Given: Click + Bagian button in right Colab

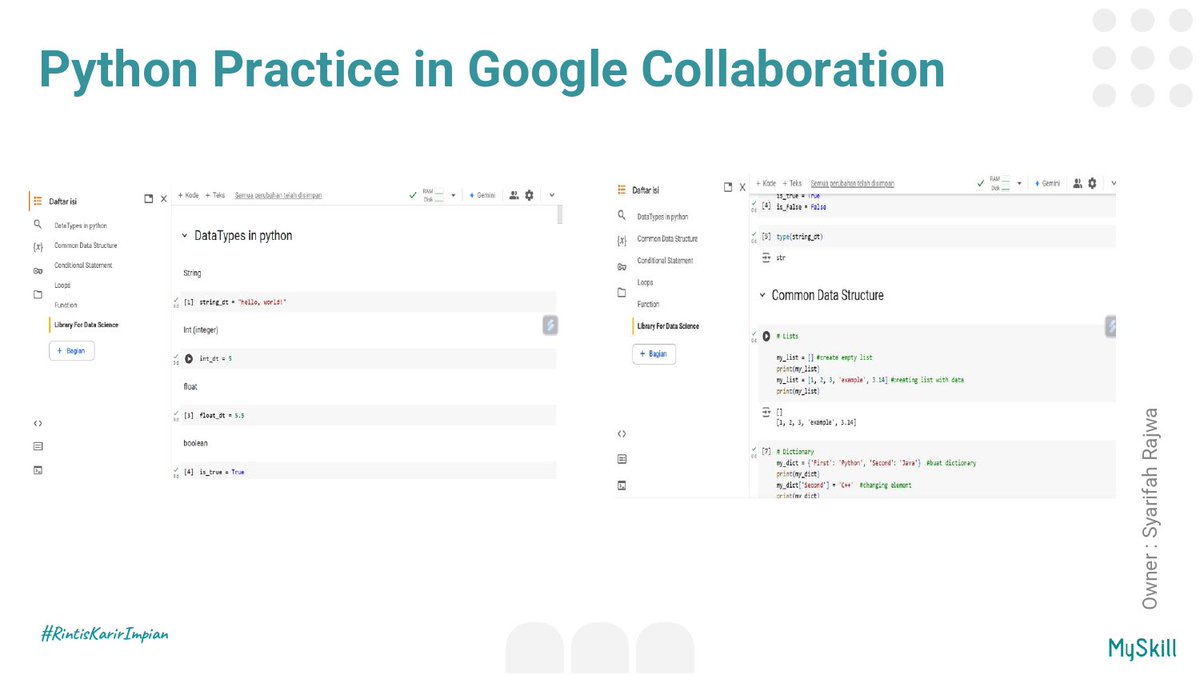Looking at the screenshot, I should click(656, 354).
